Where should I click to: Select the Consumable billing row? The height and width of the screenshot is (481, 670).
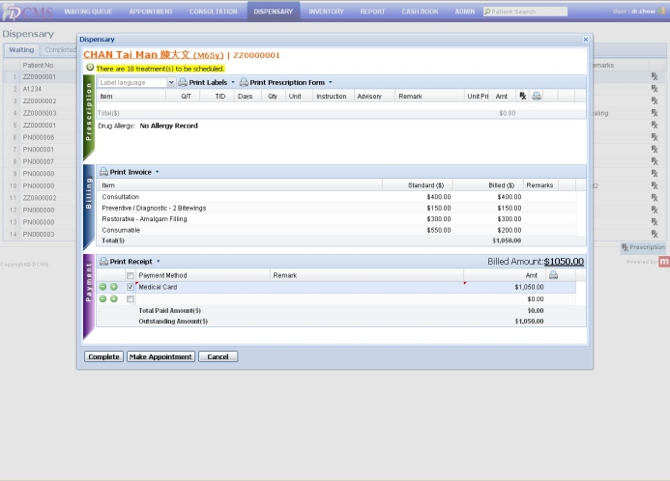pos(337,230)
